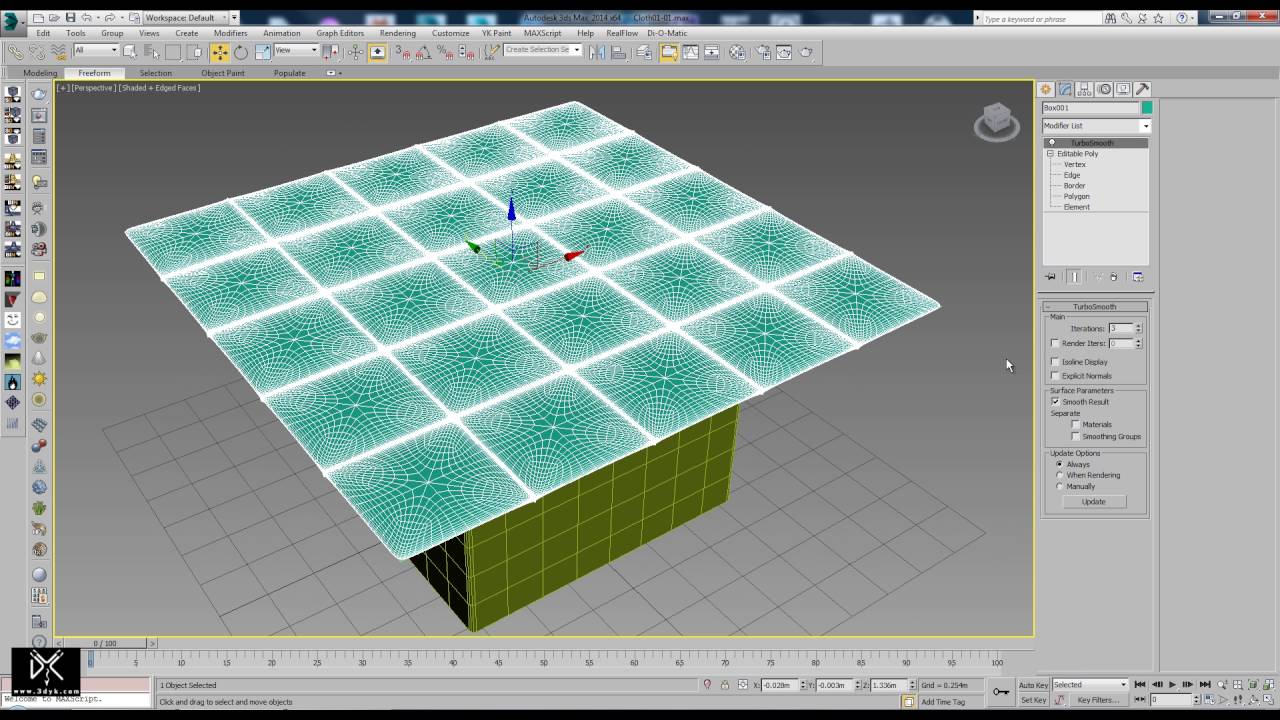Open the MAXScript menu
Viewport: 1280px width, 720px height.
[542, 33]
